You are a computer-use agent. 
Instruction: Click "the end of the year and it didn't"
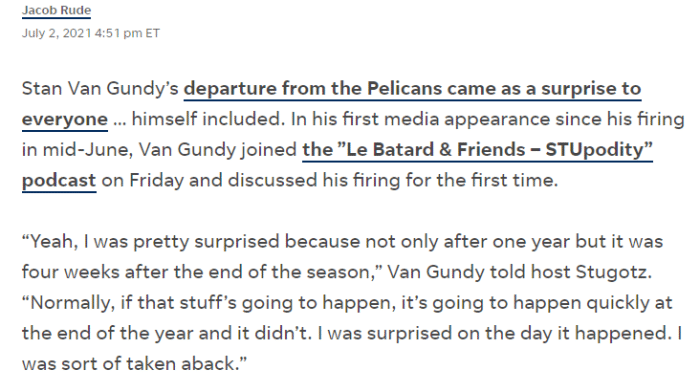(x=165, y=333)
